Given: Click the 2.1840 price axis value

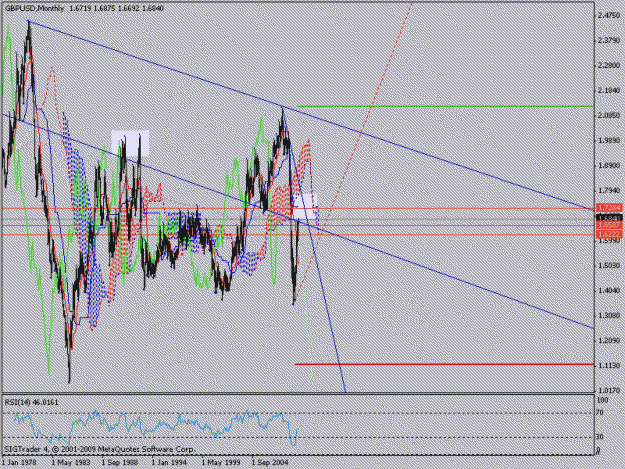Looking at the screenshot, I should click(x=609, y=90).
